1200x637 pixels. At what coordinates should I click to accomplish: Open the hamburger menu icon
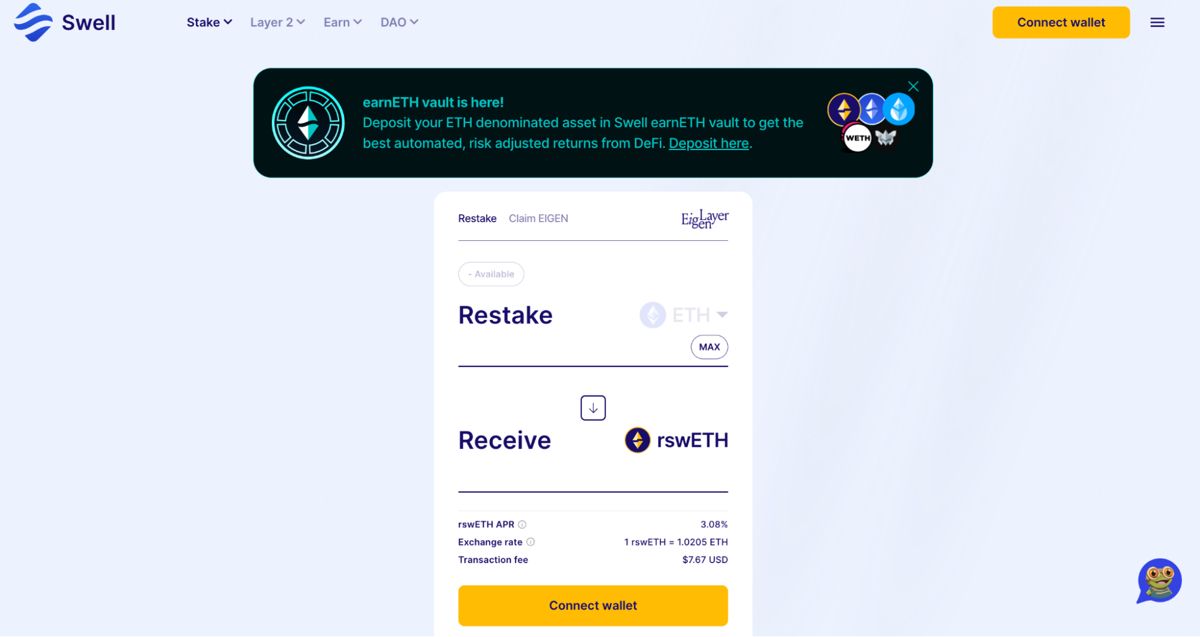[x=1157, y=22]
